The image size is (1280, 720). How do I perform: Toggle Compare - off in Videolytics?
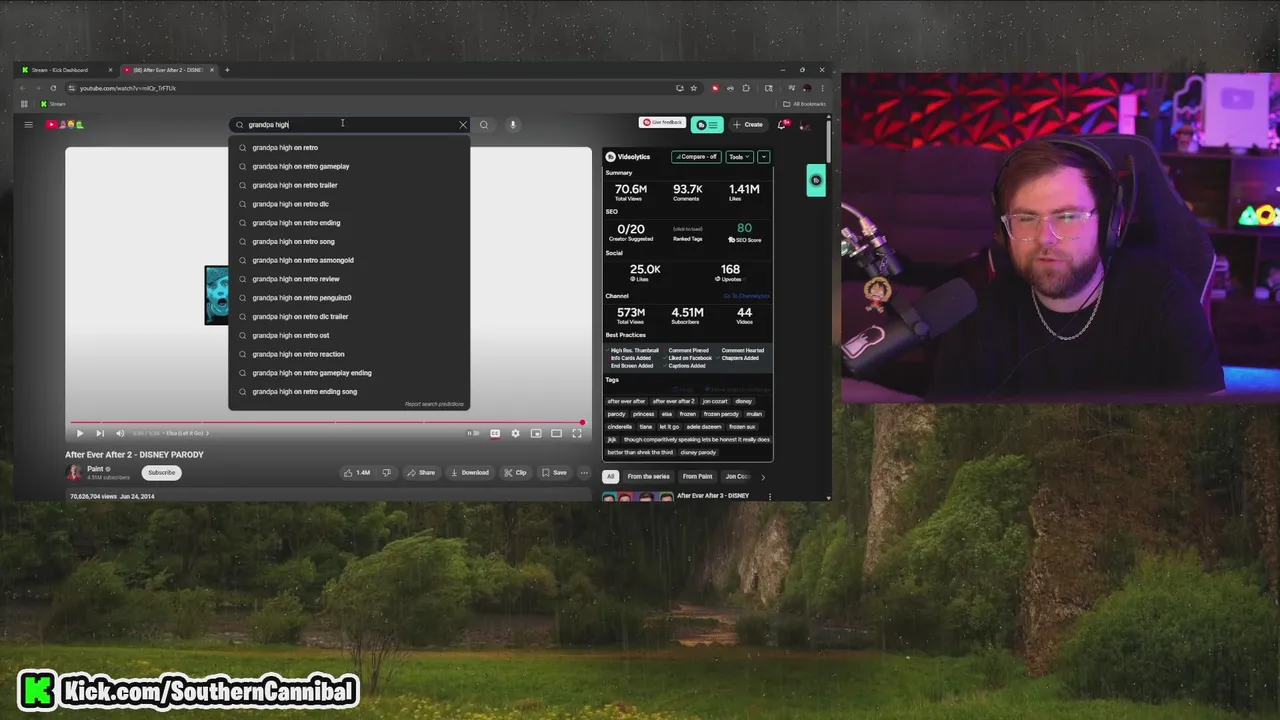[x=696, y=157]
